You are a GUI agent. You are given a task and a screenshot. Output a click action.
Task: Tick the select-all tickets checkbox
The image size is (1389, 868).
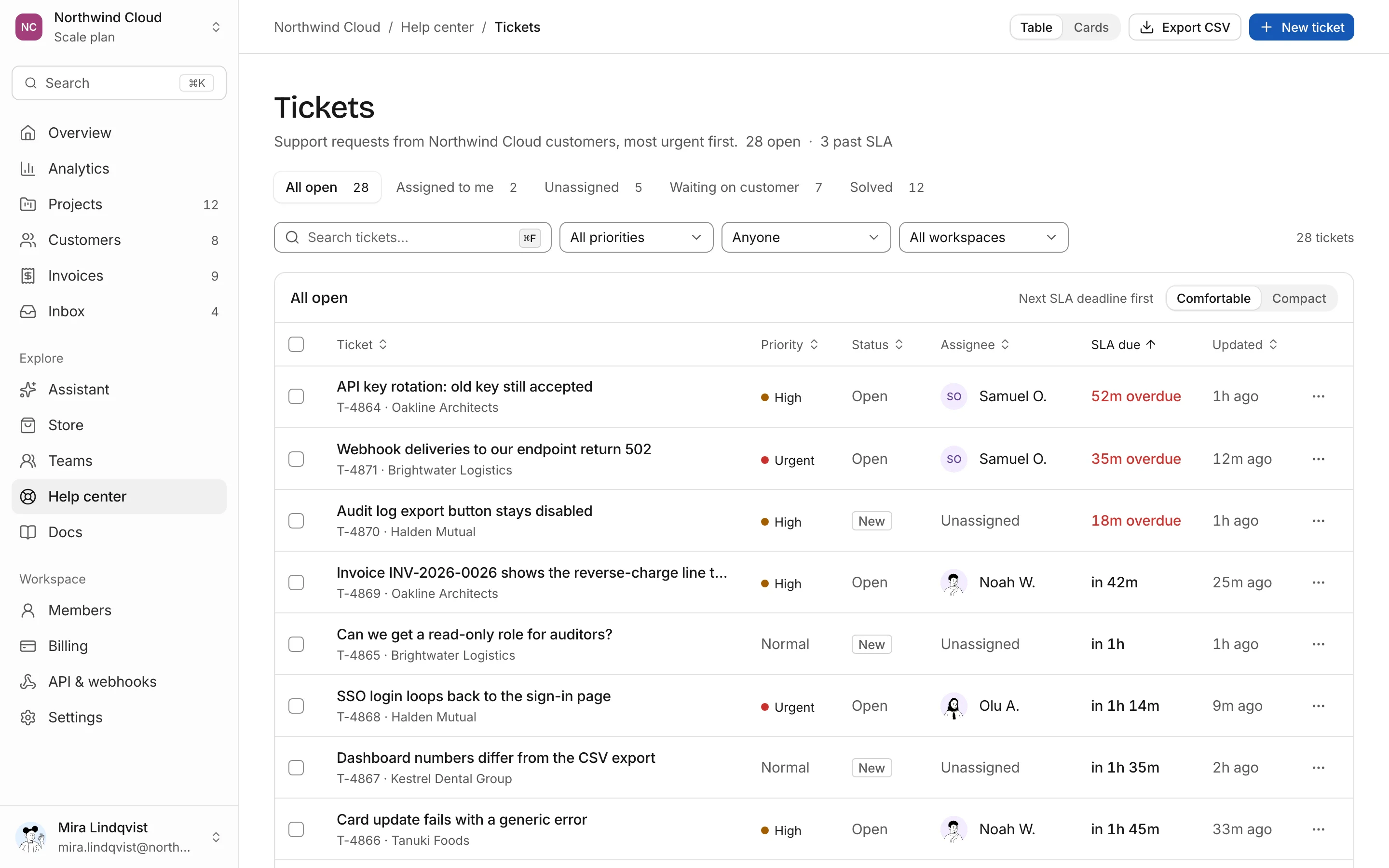(x=296, y=344)
